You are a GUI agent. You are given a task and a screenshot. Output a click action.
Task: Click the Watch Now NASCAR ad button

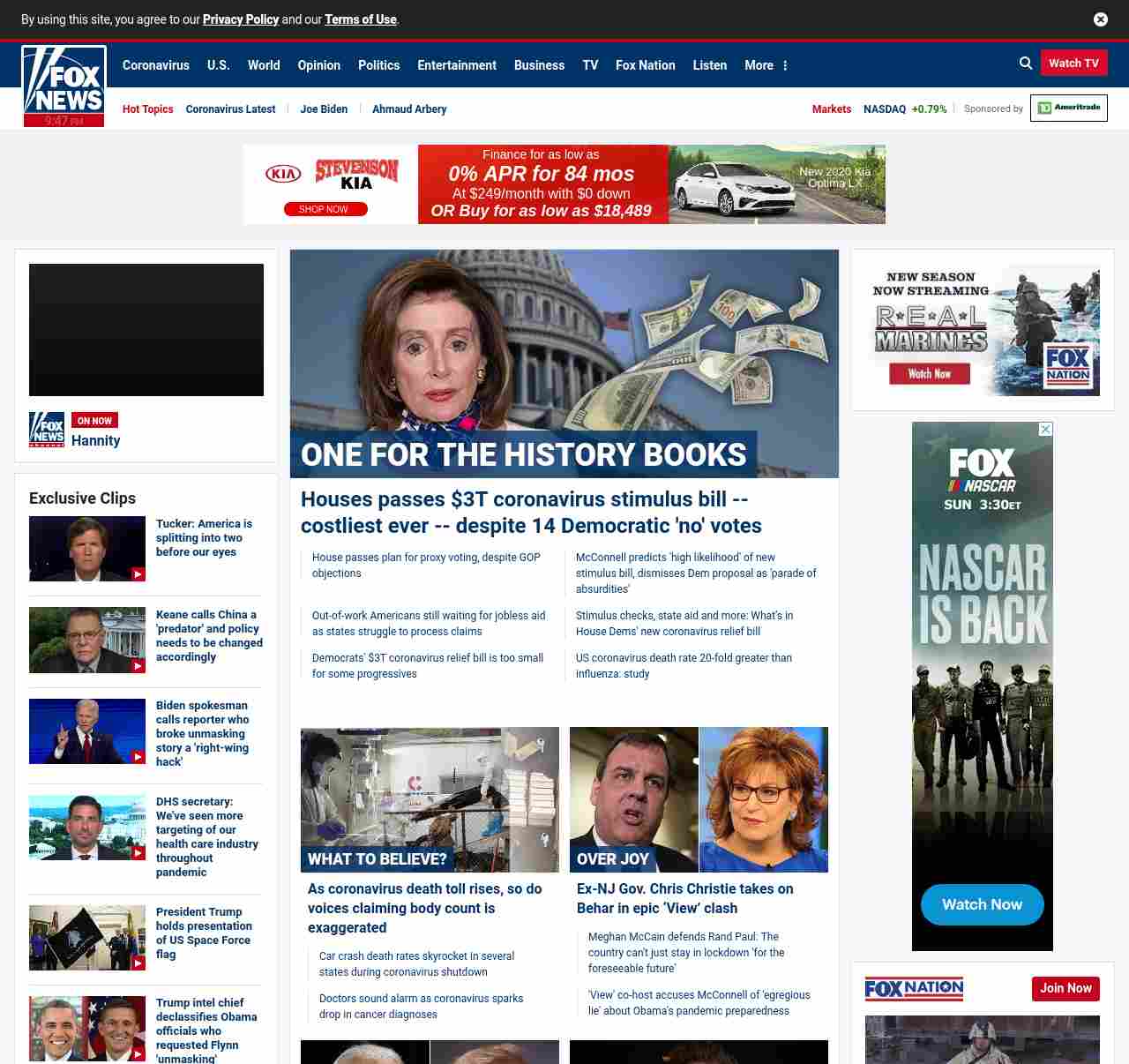pyautogui.click(x=982, y=904)
